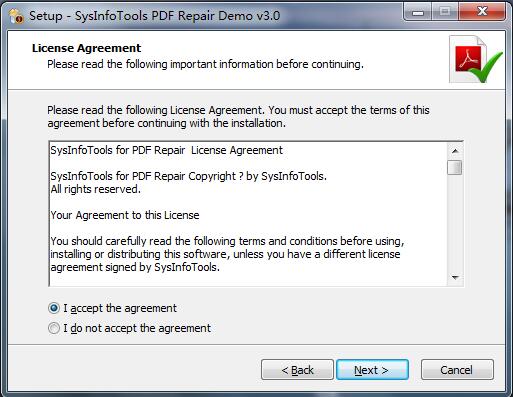Viewport: 513px width, 397px height.
Task: Click the empty scrollbar track below thumb
Action: [x=455, y=223]
